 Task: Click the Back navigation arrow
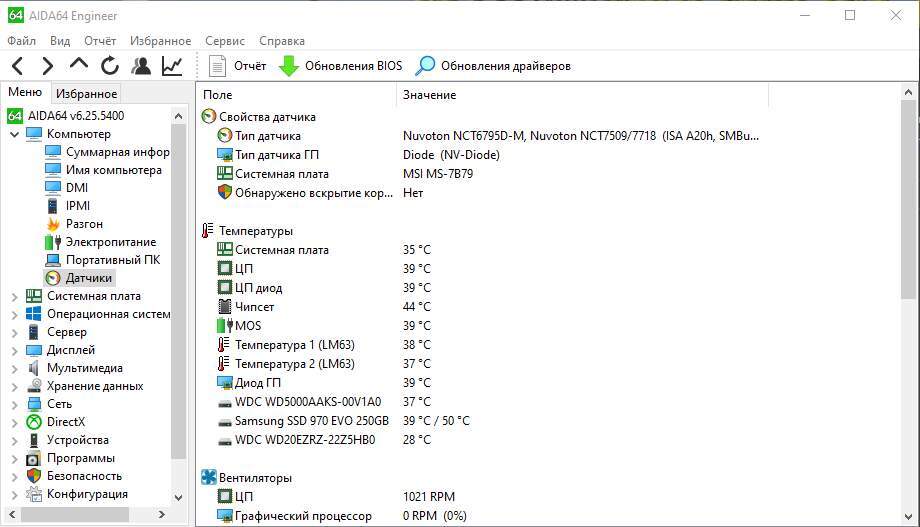pos(17,66)
